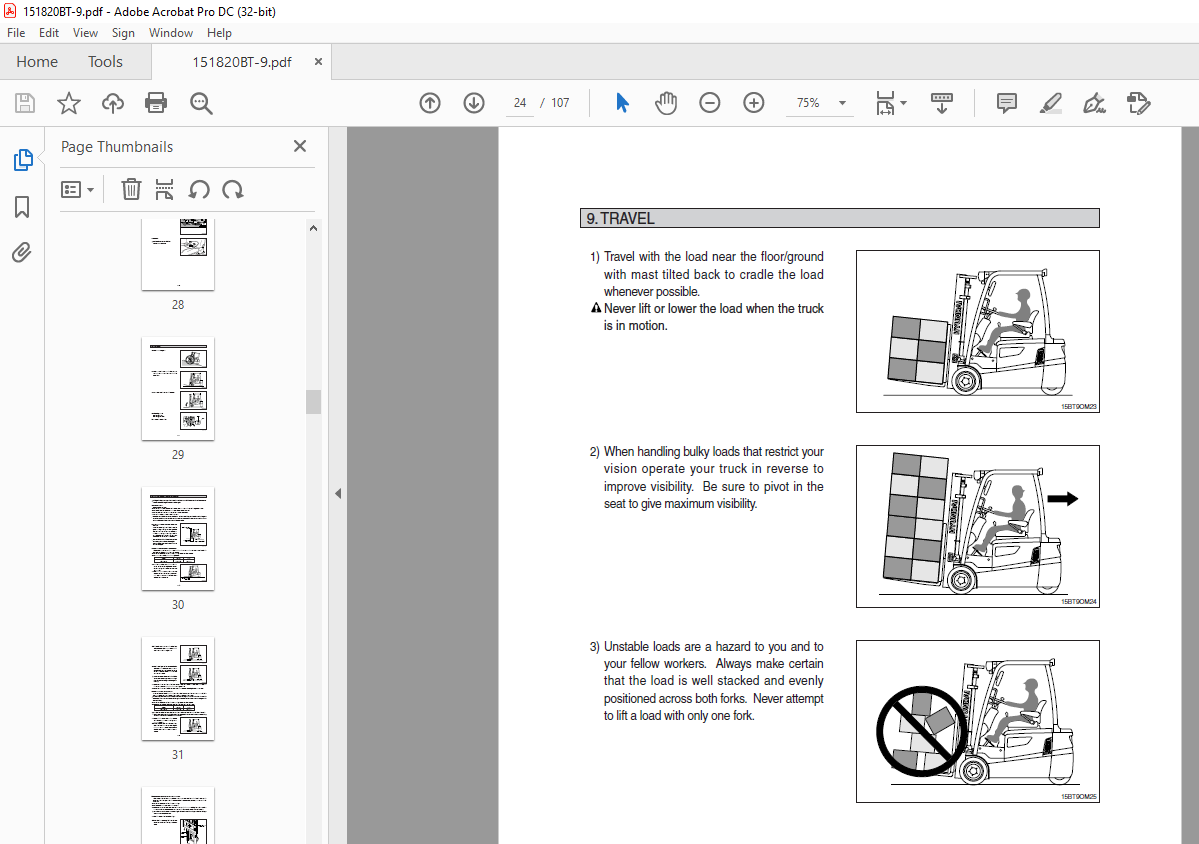
Task: Click the total pages '107' label
Action: click(561, 103)
